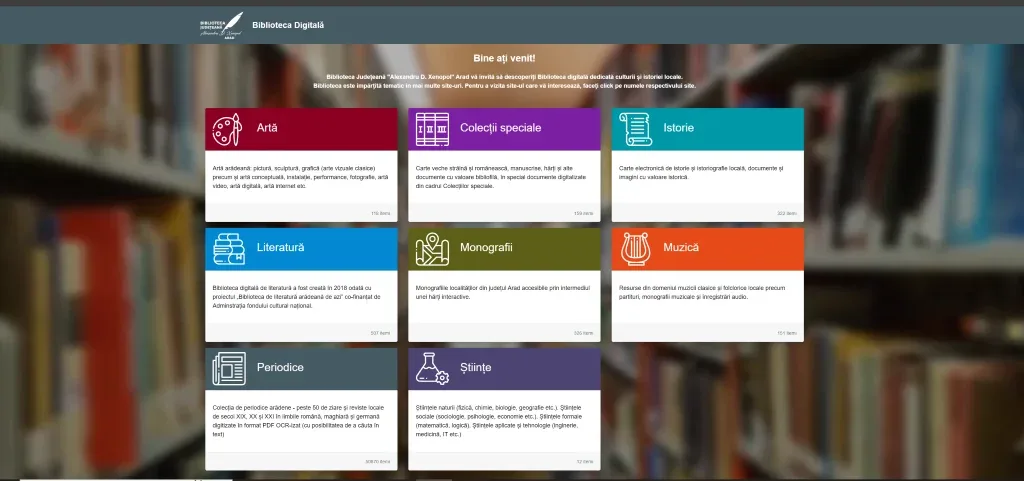Click the Monografii map pin icon
The height and width of the screenshot is (481, 1024).
[x=432, y=249]
